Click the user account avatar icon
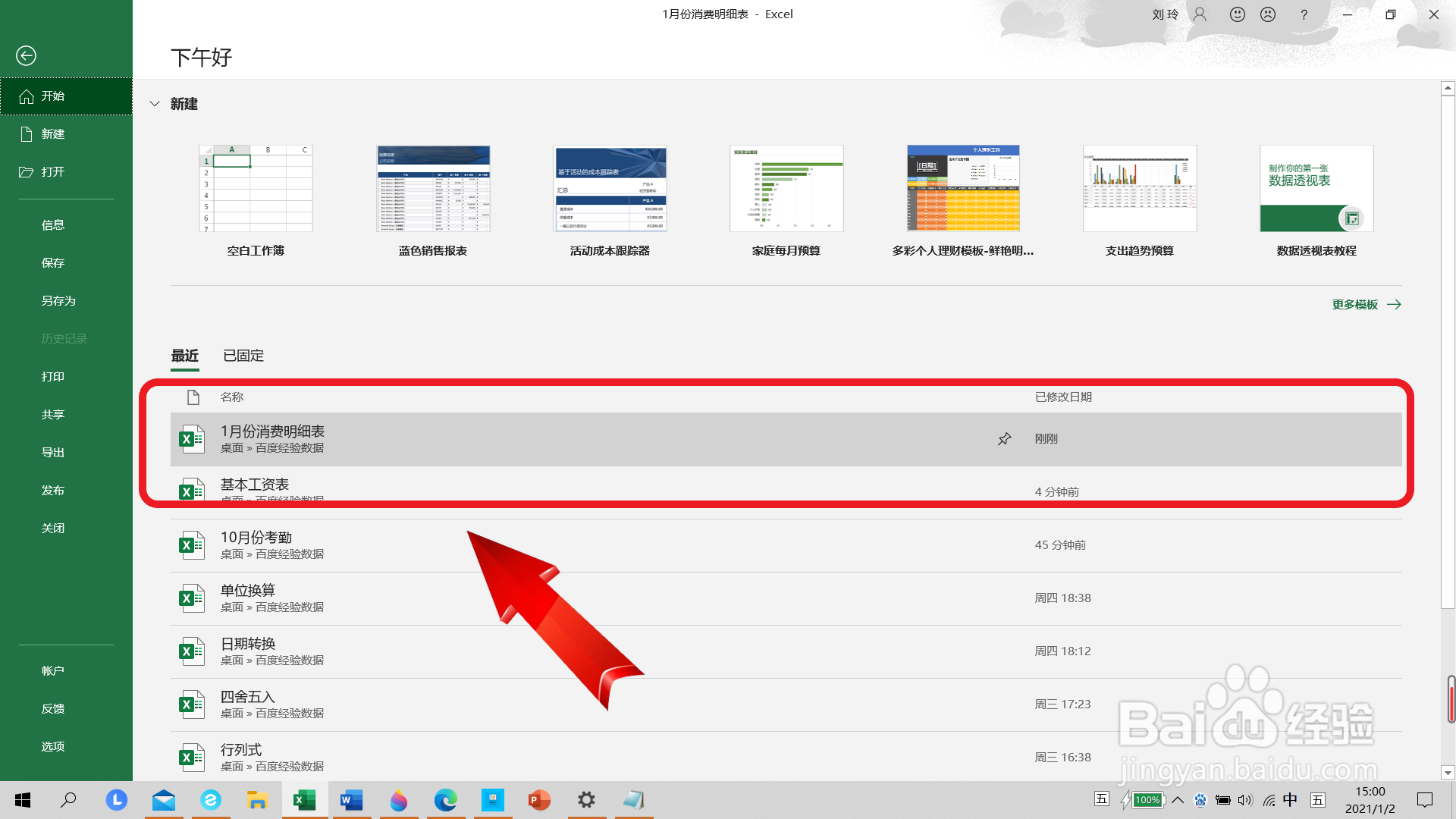 [1200, 14]
